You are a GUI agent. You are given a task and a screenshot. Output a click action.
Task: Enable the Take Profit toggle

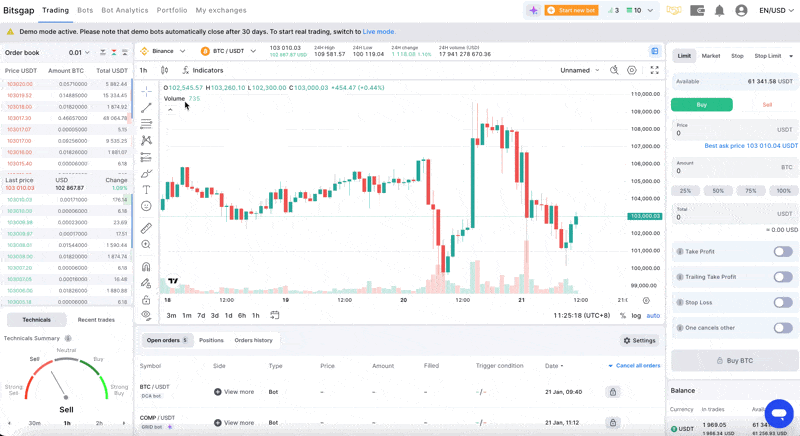(782, 252)
